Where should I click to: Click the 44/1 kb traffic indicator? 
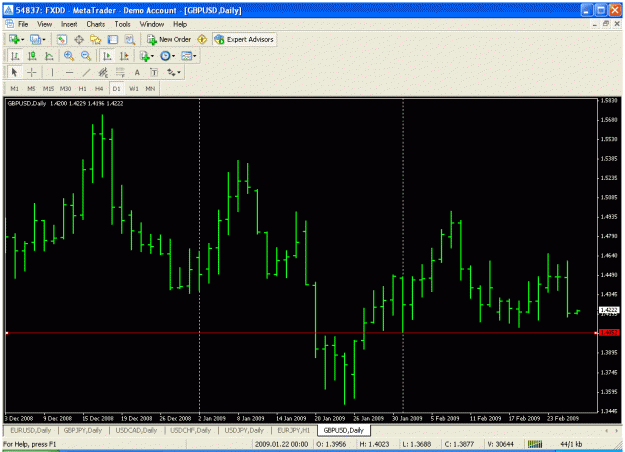pos(571,444)
